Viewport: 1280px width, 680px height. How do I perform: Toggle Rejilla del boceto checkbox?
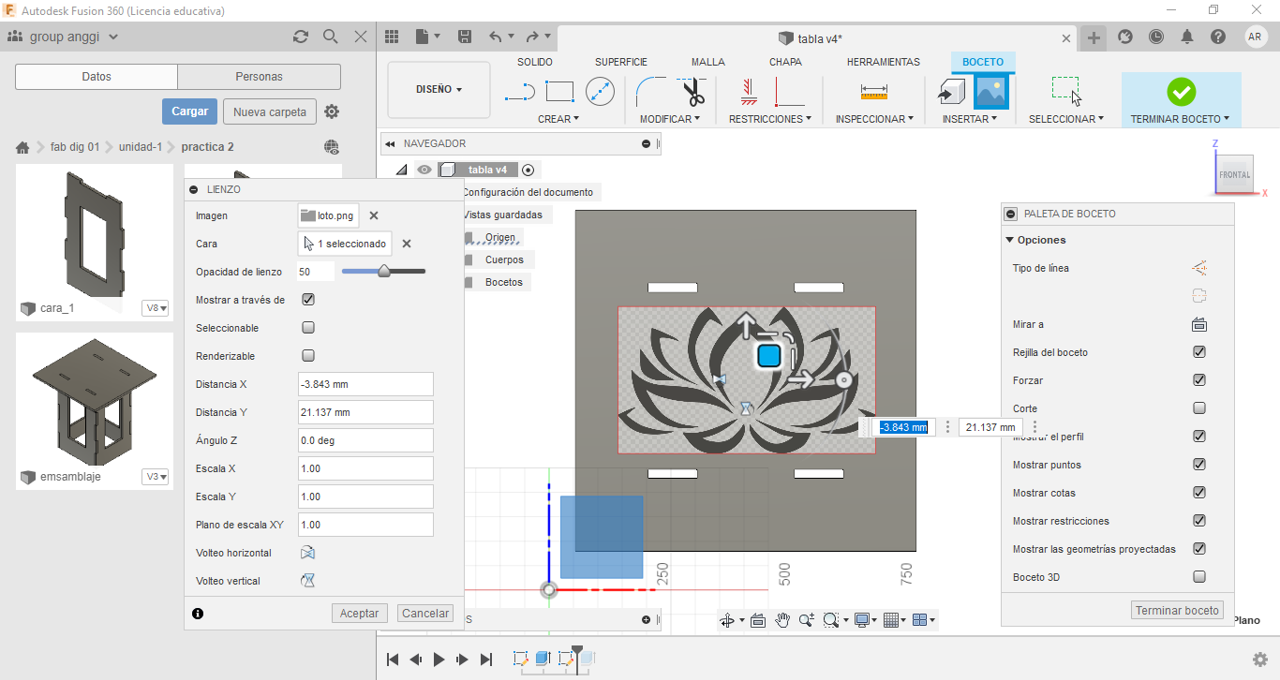pos(1199,352)
